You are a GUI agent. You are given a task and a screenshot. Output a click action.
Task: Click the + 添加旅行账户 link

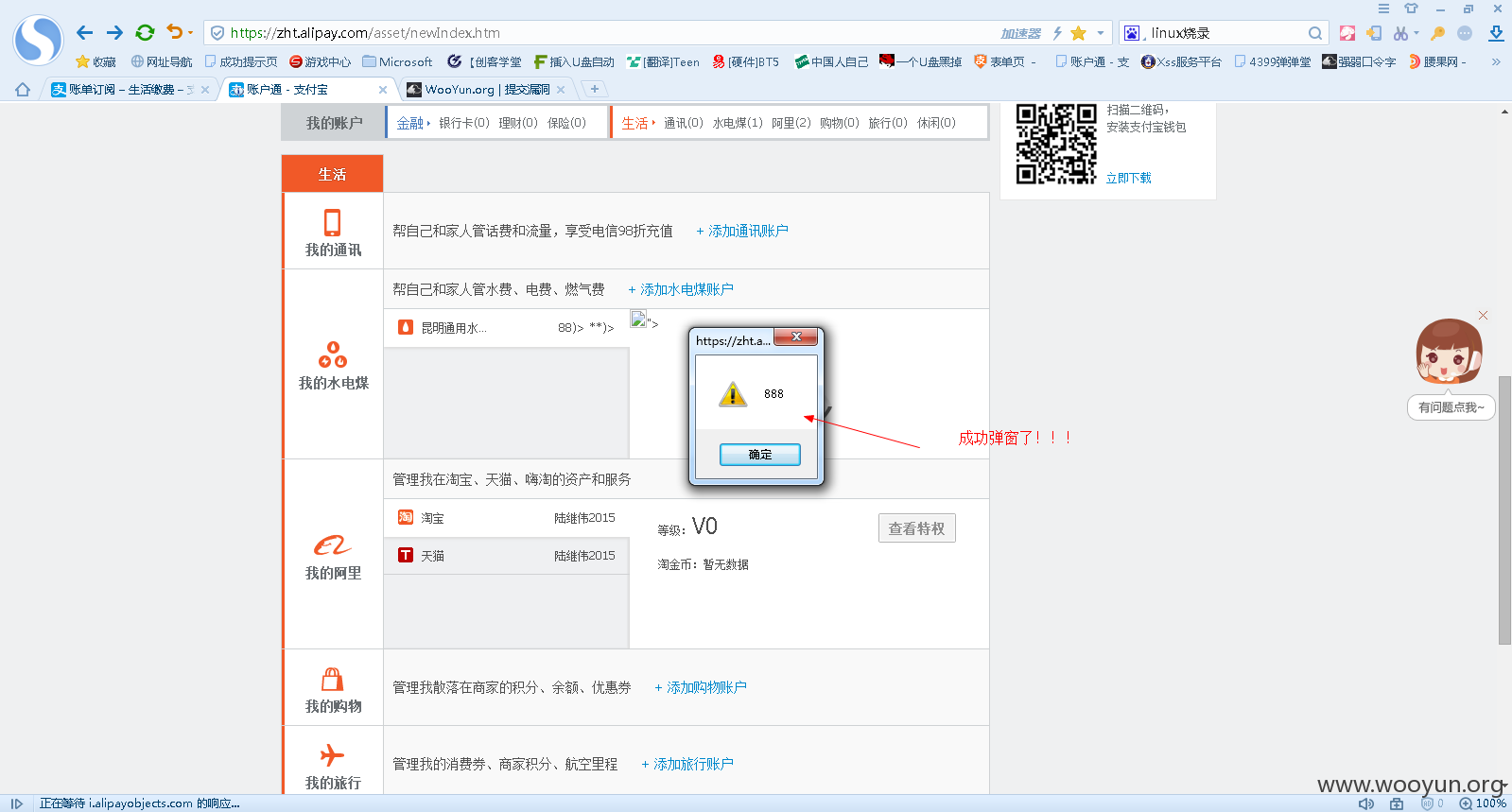click(x=687, y=764)
